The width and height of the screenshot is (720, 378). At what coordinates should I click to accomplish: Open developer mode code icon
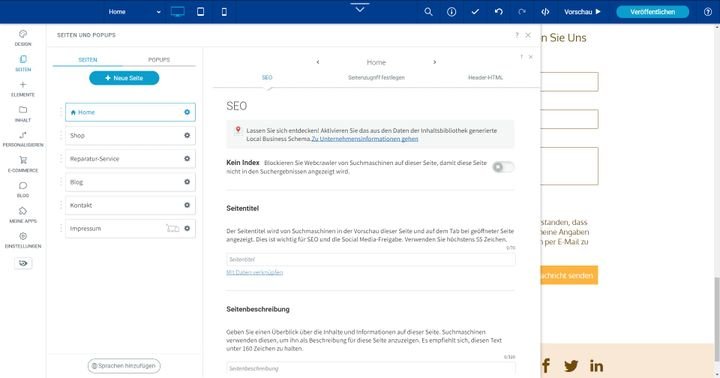pos(545,12)
